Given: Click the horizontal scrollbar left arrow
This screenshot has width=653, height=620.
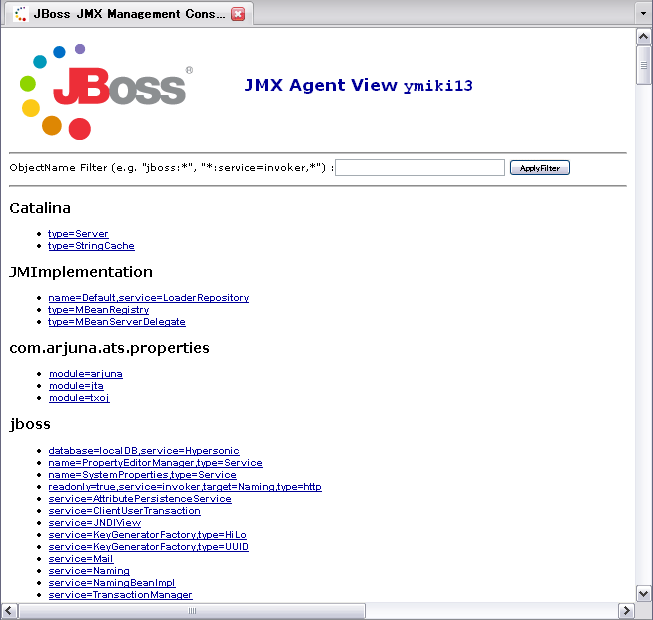Looking at the screenshot, I should pyautogui.click(x=9, y=611).
